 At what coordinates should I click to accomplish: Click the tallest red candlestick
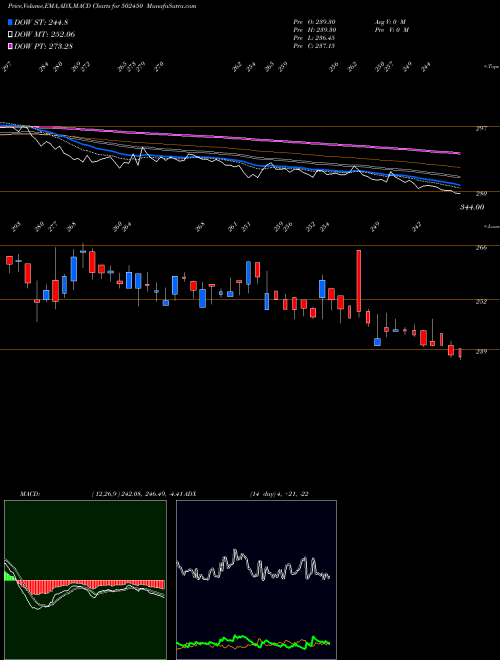tap(359, 281)
